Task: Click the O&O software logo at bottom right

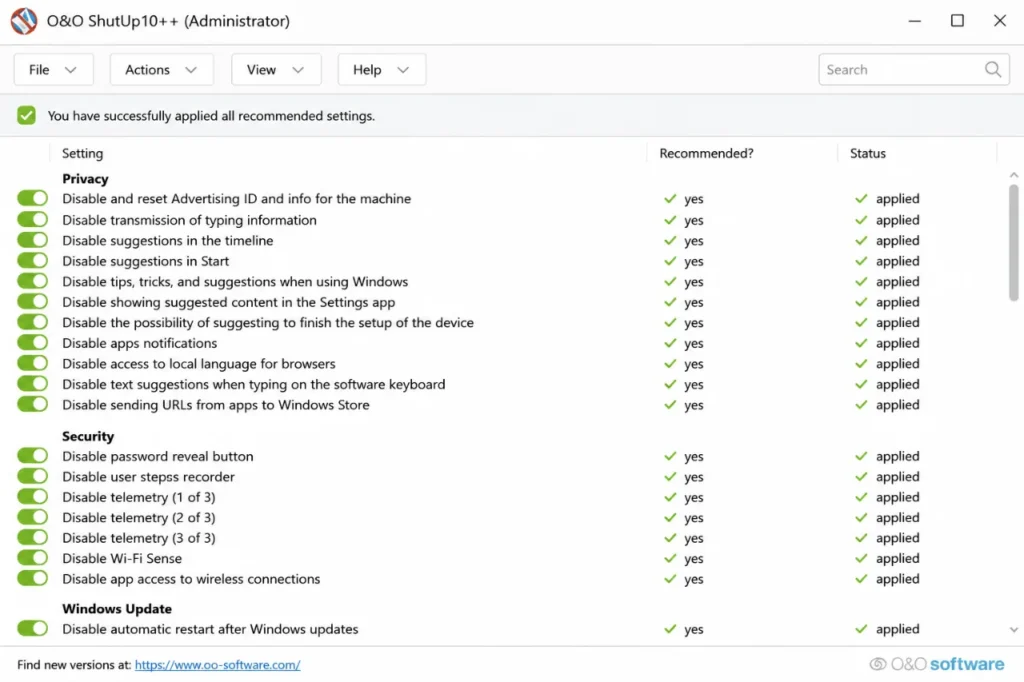Action: 936,664
